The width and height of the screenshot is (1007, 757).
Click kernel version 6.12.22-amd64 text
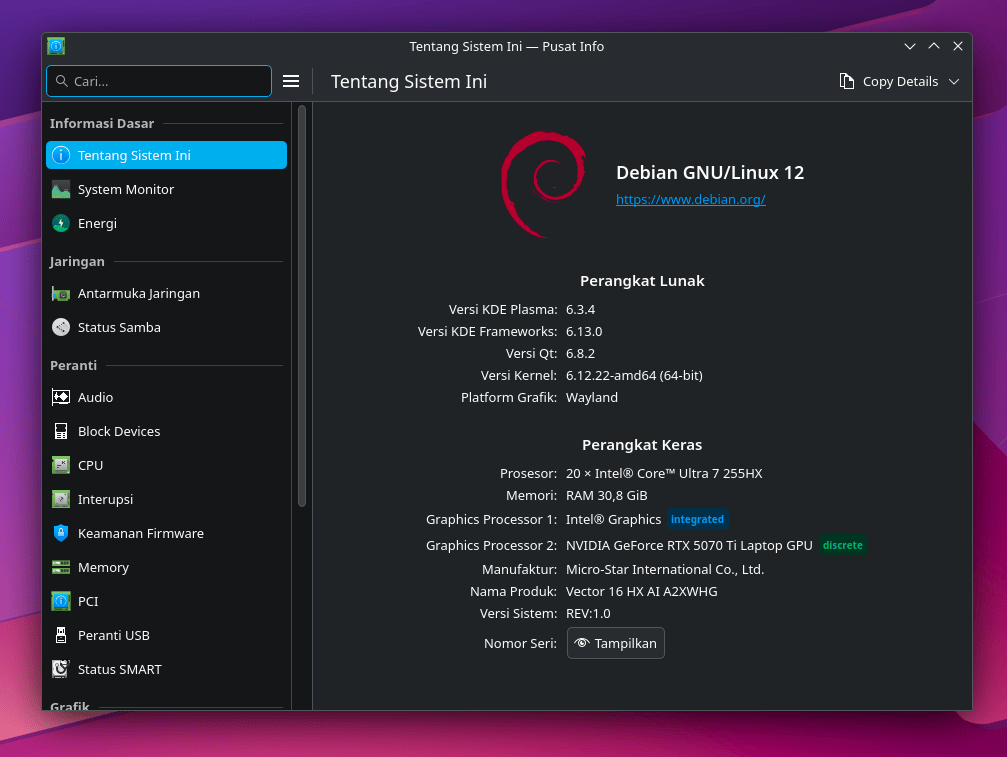(x=634, y=376)
